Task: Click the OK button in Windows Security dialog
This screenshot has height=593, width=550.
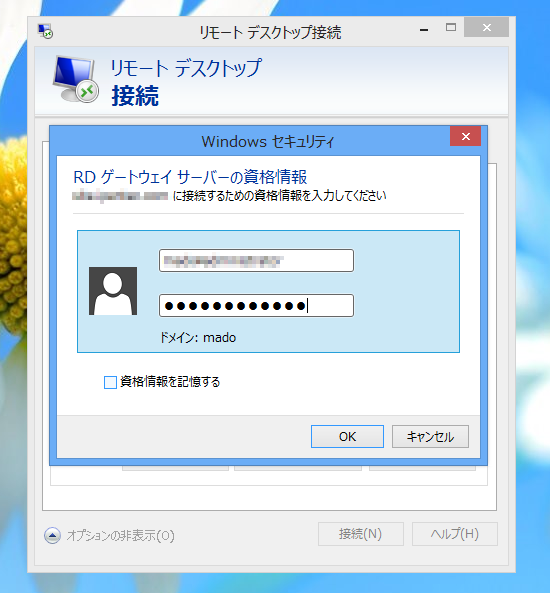Action: pos(347,436)
